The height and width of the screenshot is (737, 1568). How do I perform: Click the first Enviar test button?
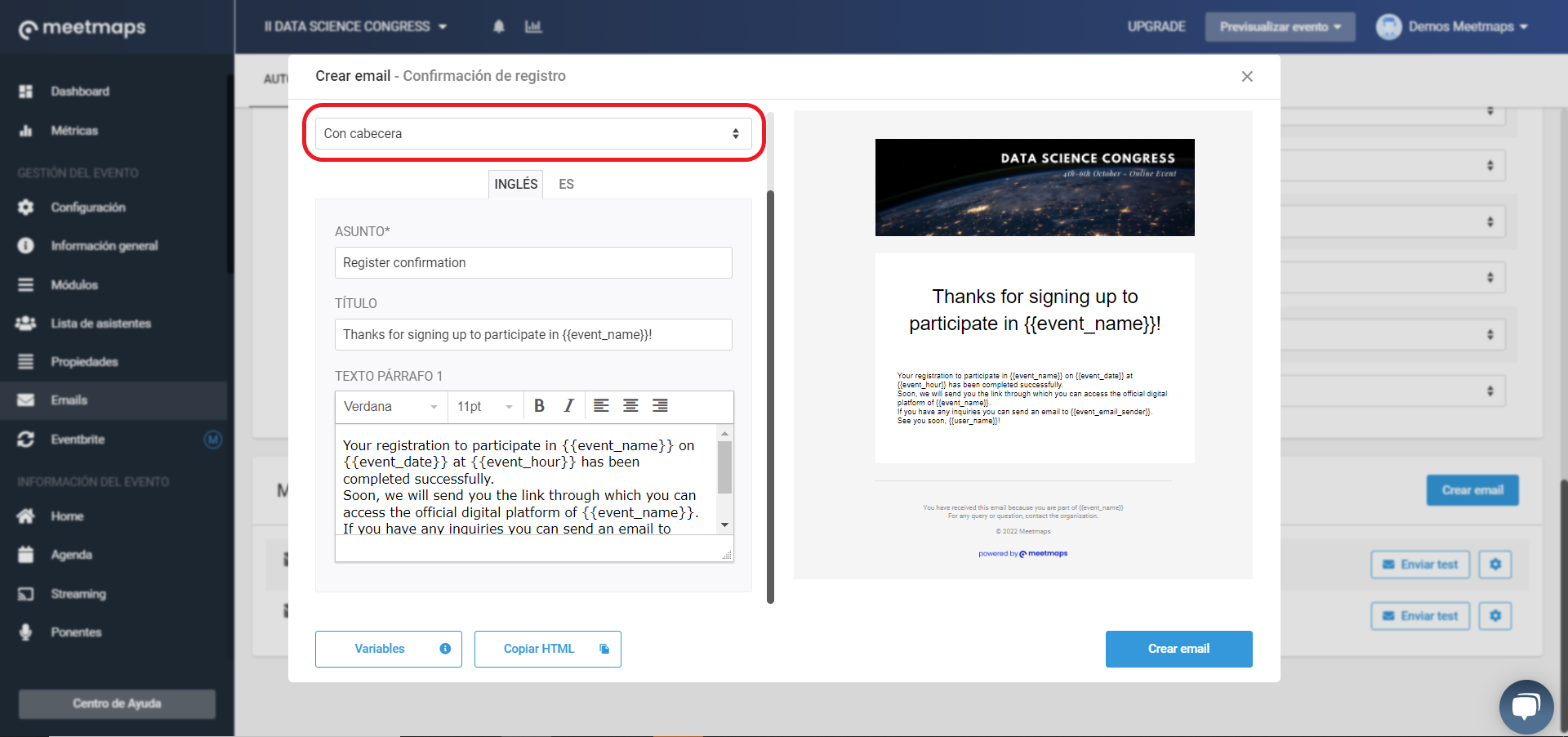(1420, 565)
